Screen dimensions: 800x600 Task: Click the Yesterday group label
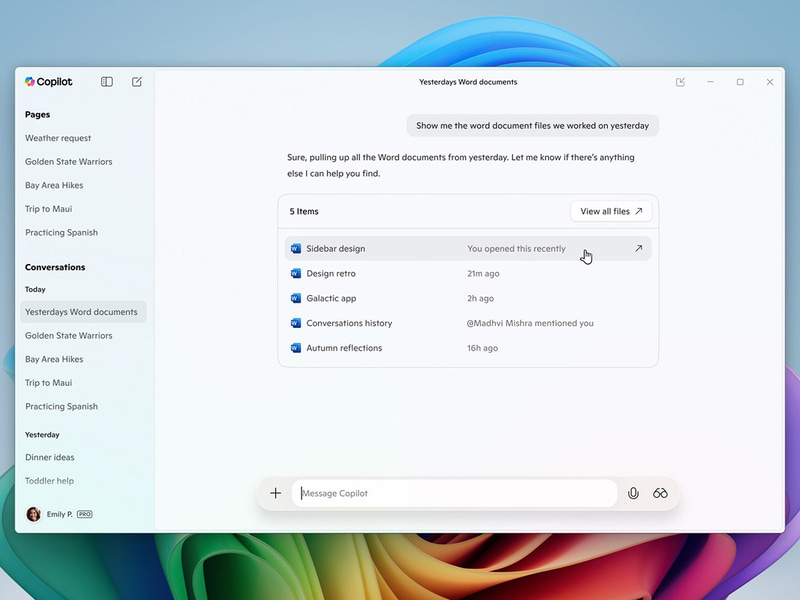pyautogui.click(x=42, y=435)
